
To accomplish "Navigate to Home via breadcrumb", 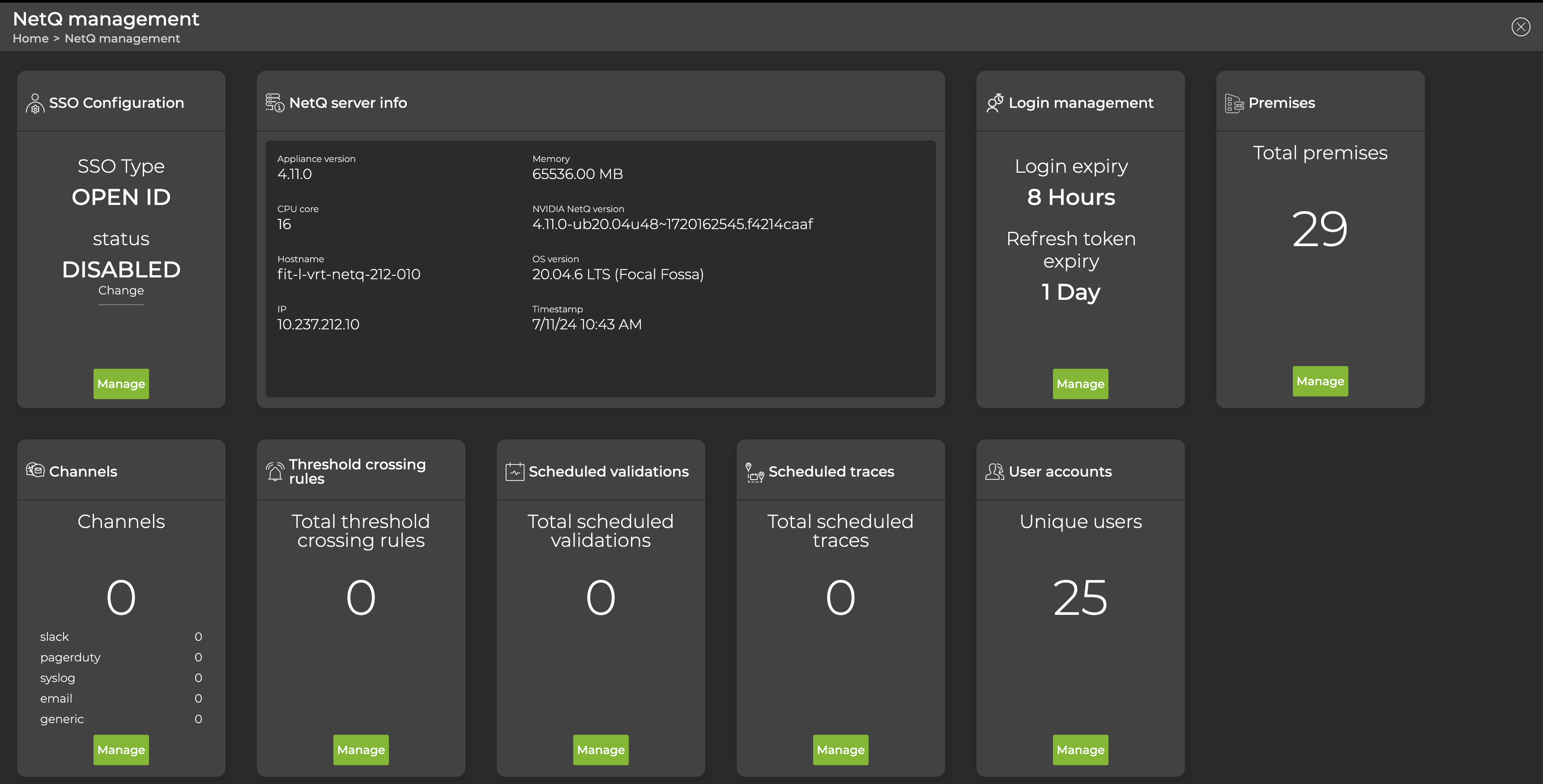I will coord(30,38).
